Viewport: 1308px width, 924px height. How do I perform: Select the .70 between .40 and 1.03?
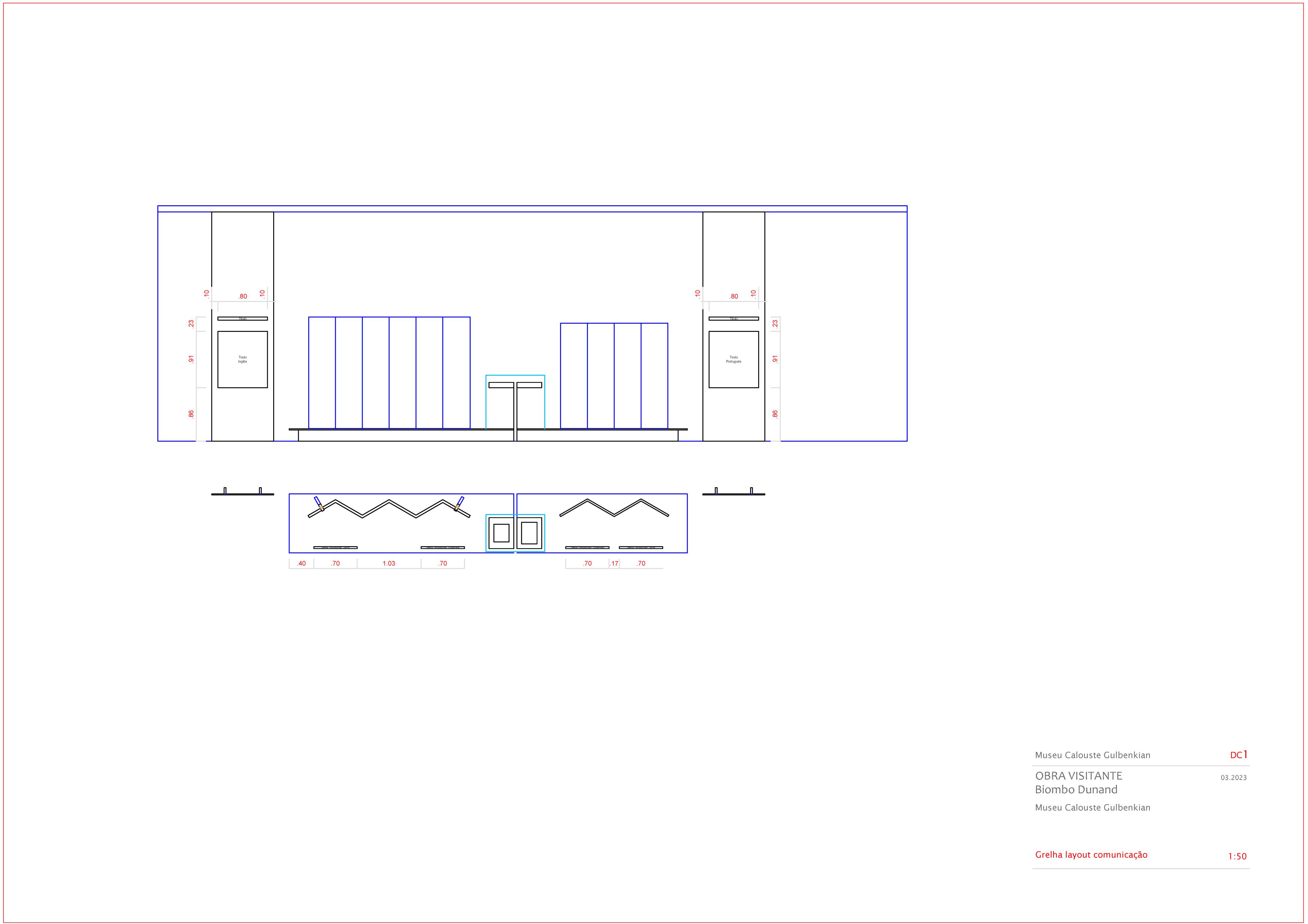336,563
